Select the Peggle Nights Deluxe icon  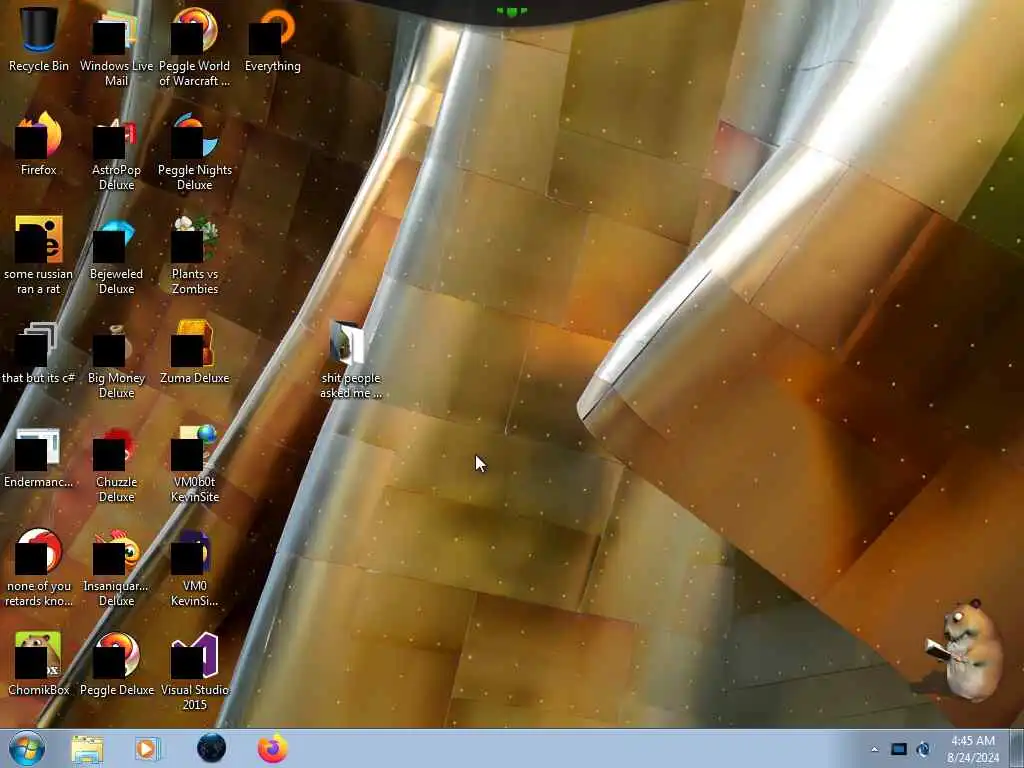coord(195,152)
